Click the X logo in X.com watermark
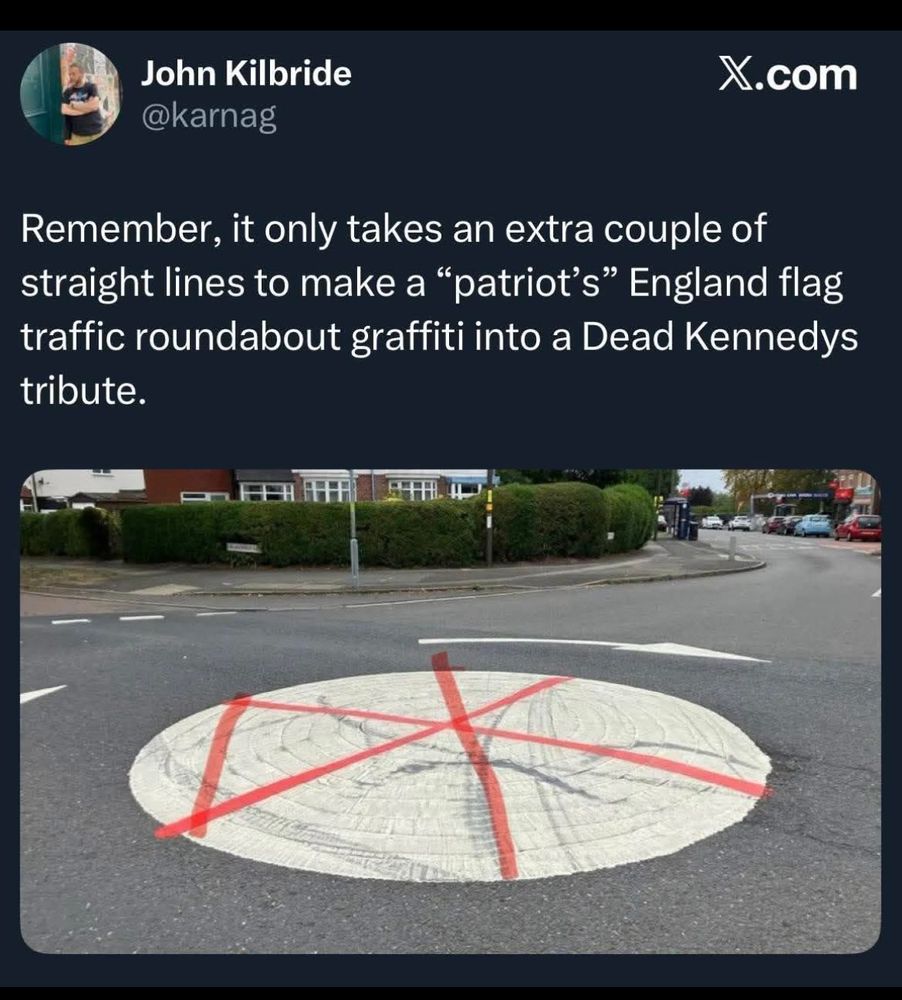The height and width of the screenshot is (1000, 902). tap(736, 75)
